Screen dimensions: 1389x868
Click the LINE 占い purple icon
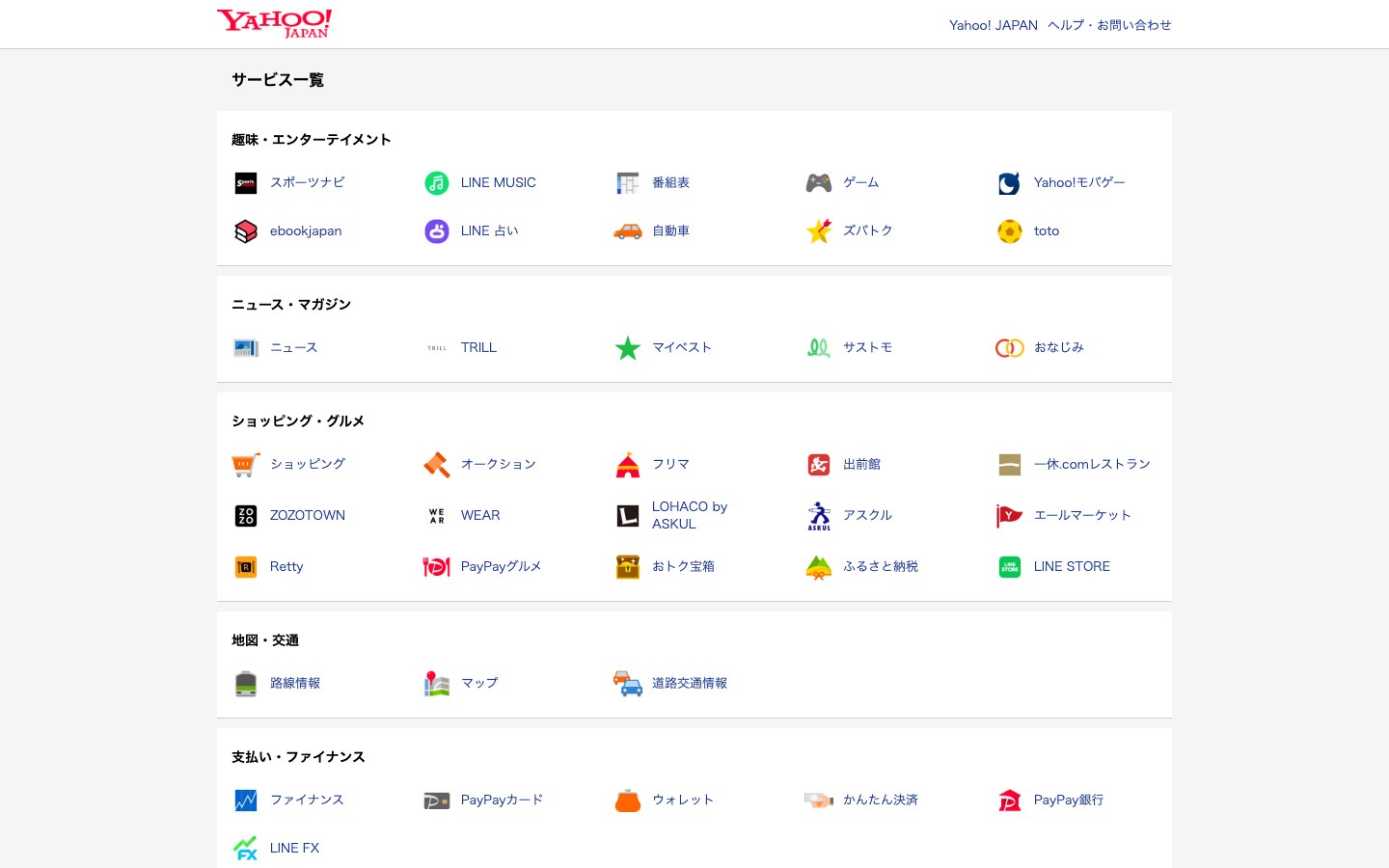click(437, 231)
